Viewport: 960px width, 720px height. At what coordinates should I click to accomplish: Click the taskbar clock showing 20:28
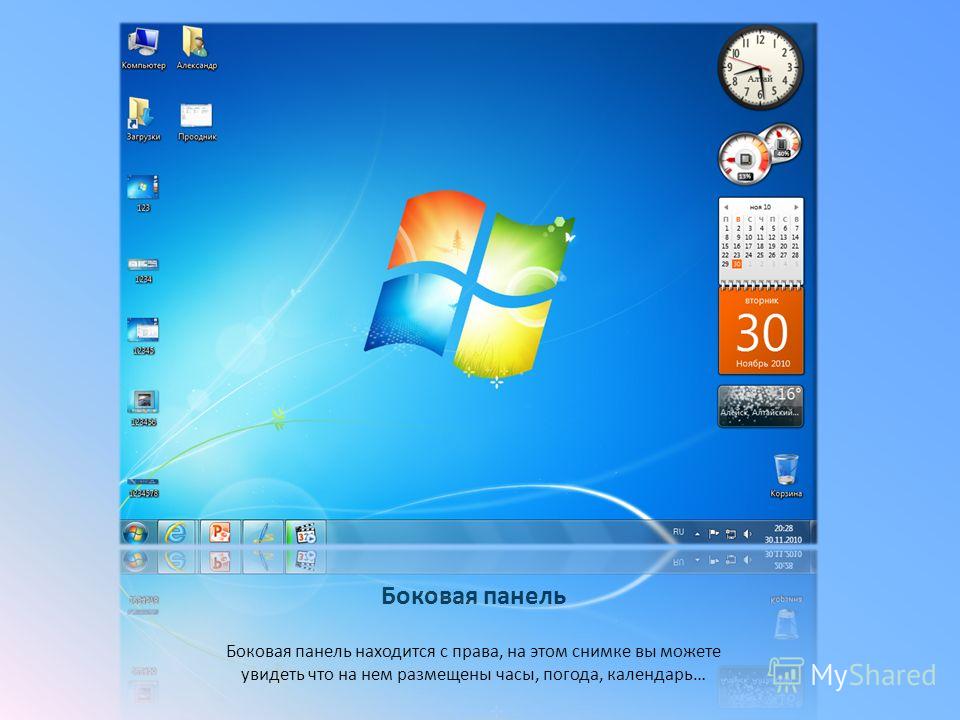(x=783, y=533)
